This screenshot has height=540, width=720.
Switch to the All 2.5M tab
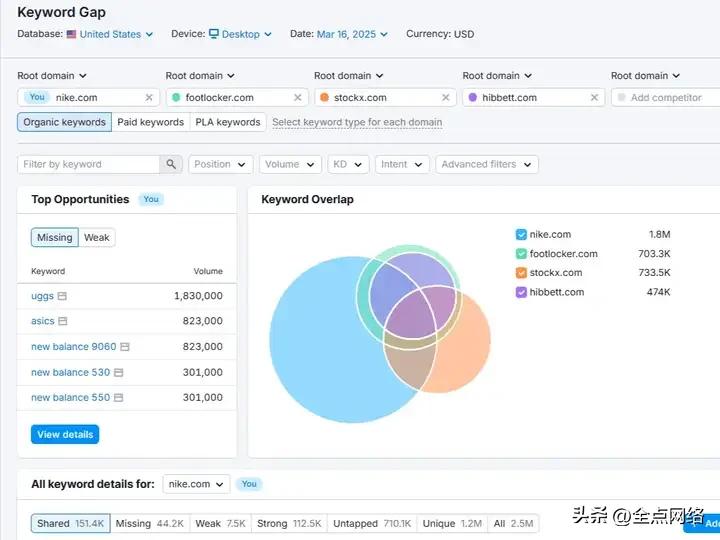[513, 523]
